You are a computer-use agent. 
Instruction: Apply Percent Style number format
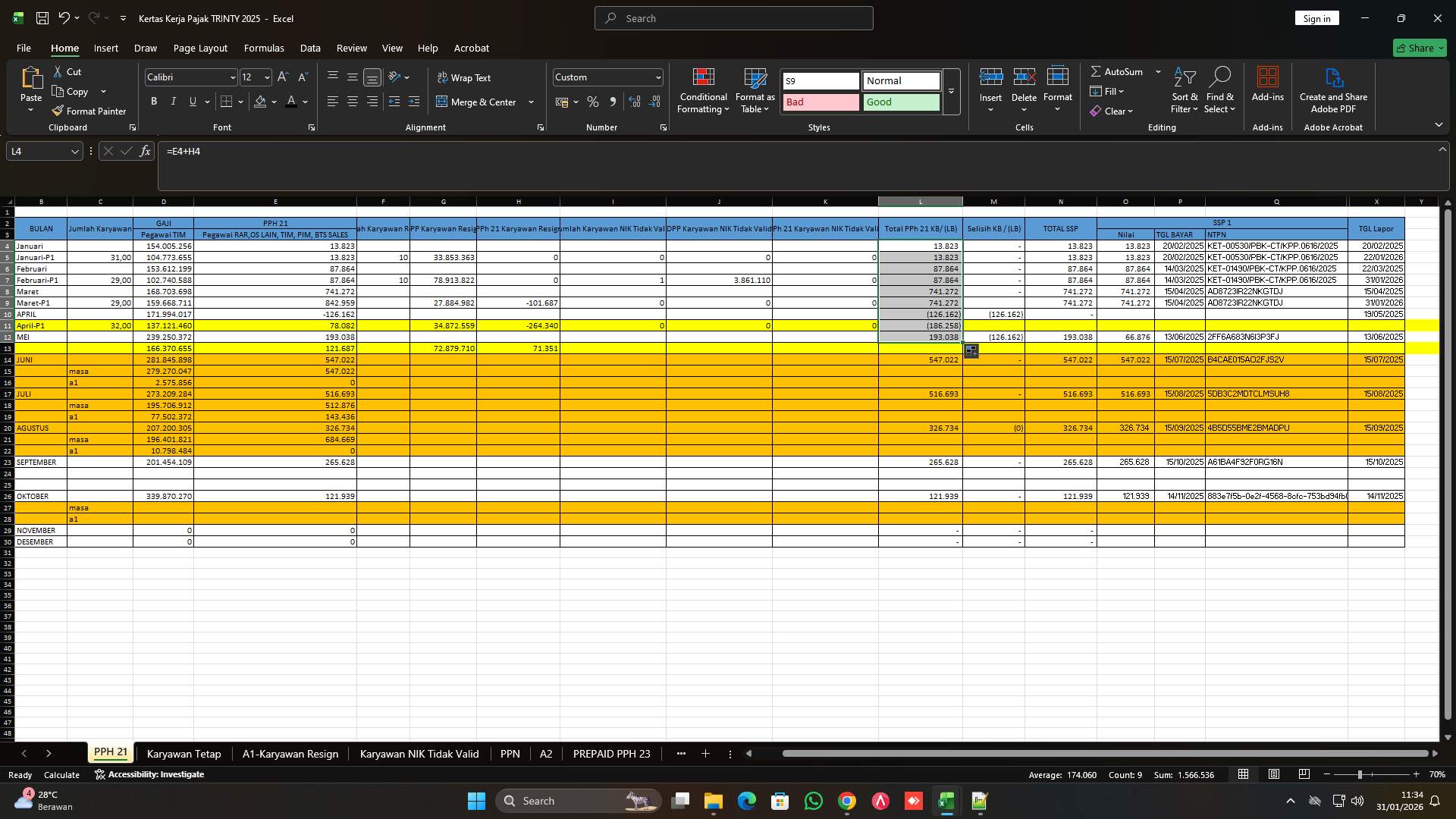pyautogui.click(x=592, y=102)
